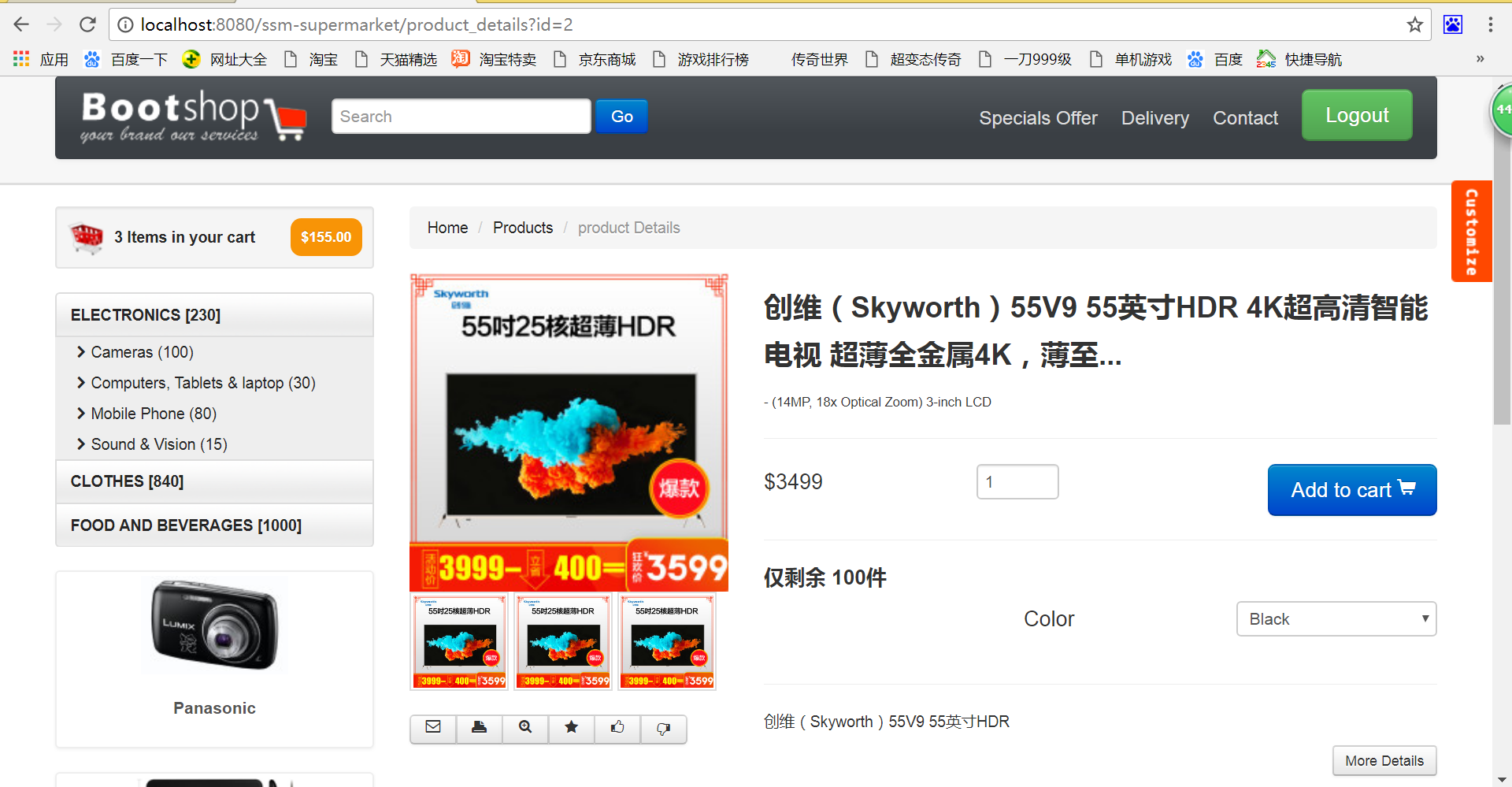Image resolution: width=1512 pixels, height=787 pixels.
Task: Click the browser address bar URL
Action: pos(357,24)
